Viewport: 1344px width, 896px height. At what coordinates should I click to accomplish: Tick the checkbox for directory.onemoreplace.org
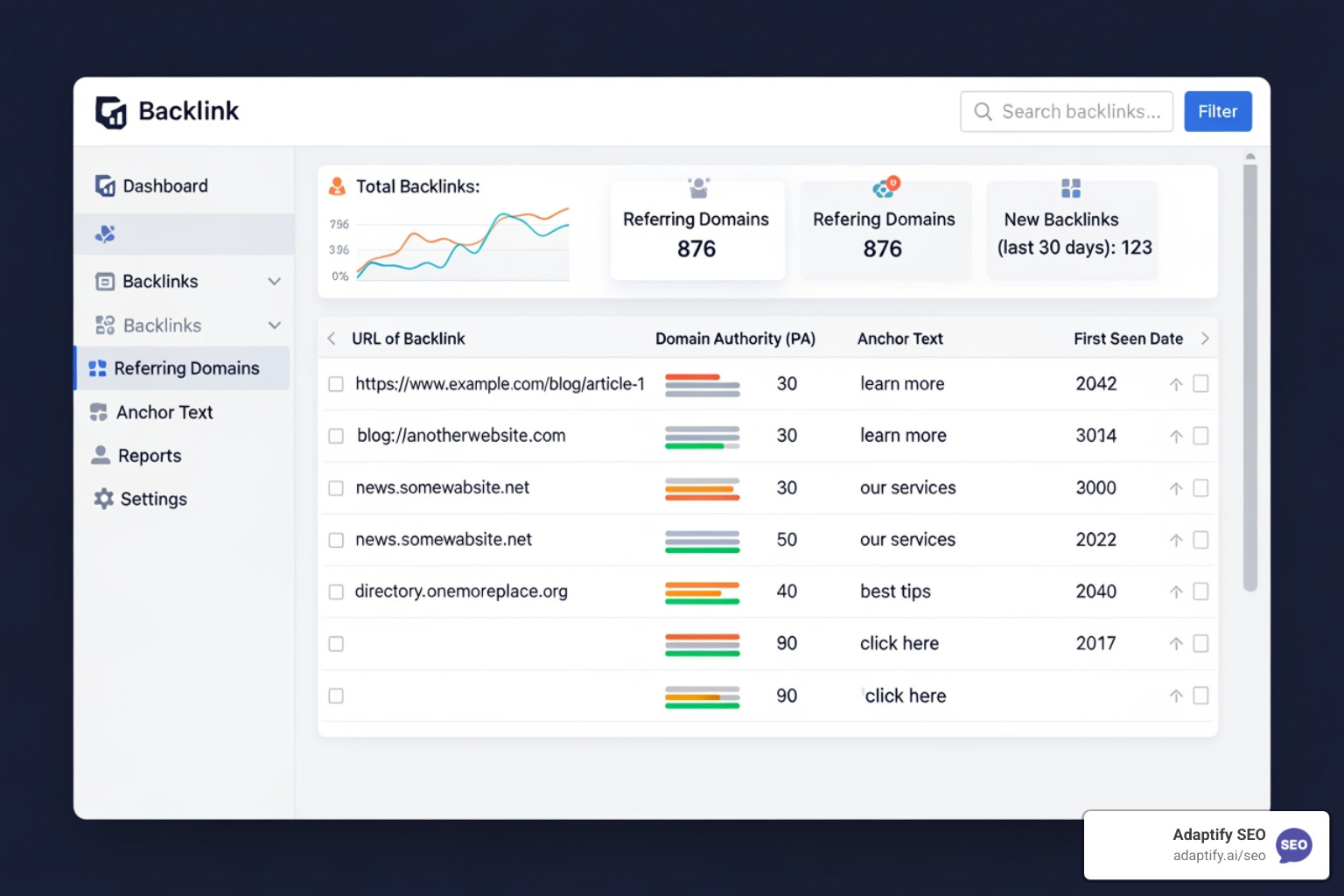coord(336,591)
